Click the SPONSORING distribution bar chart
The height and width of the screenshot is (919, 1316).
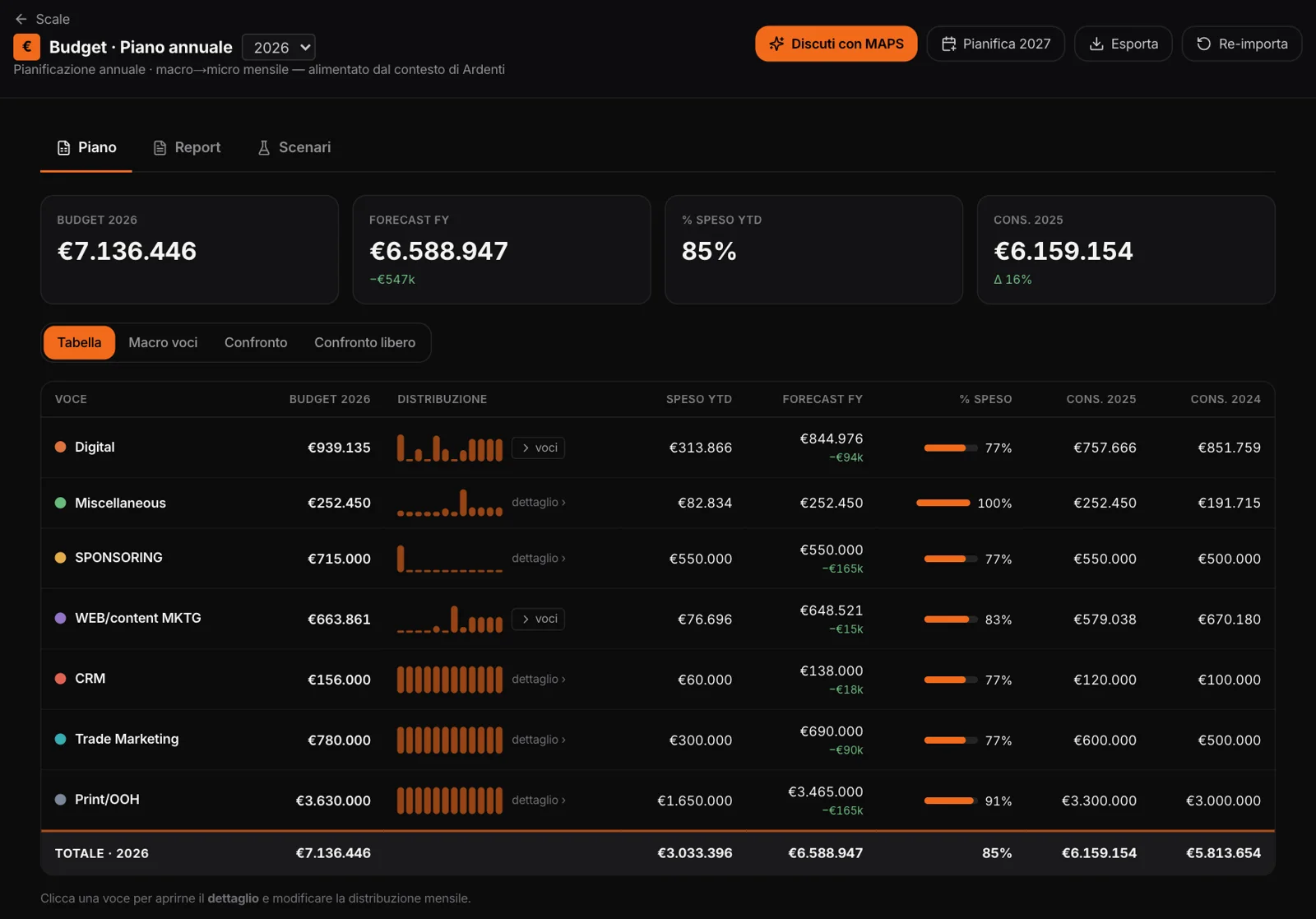click(450, 558)
